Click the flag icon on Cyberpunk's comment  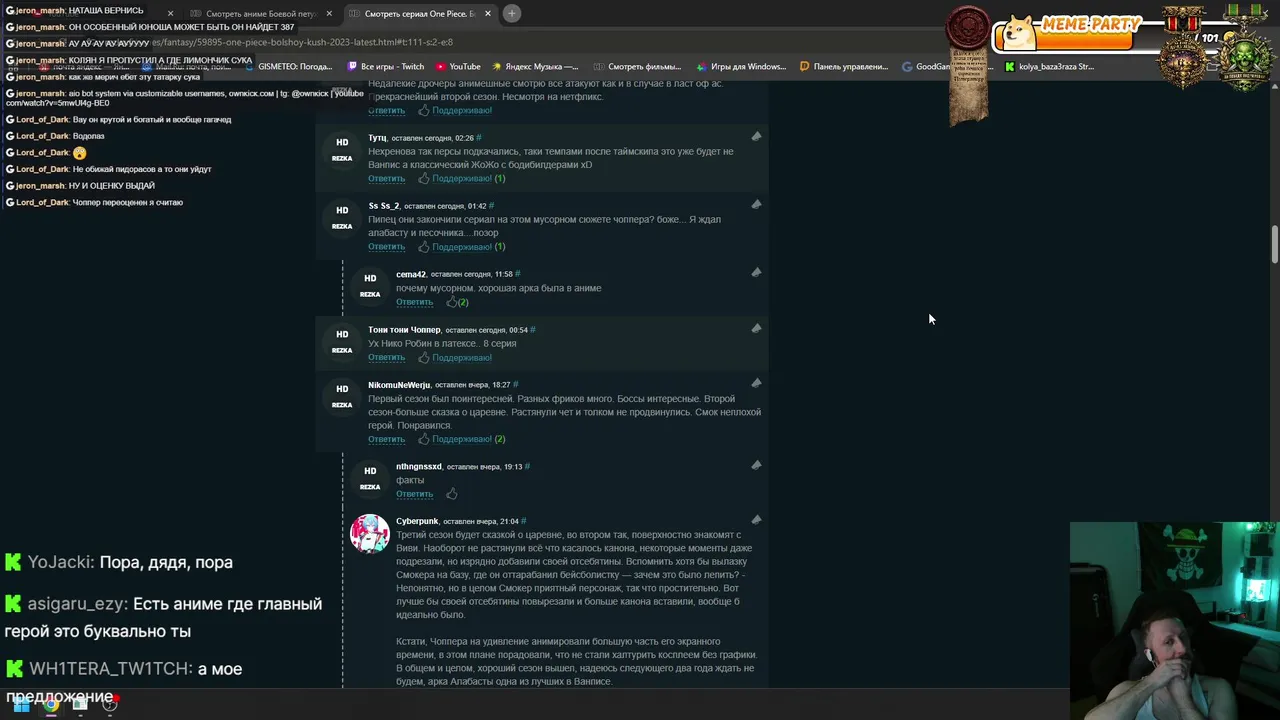pyautogui.click(x=756, y=520)
